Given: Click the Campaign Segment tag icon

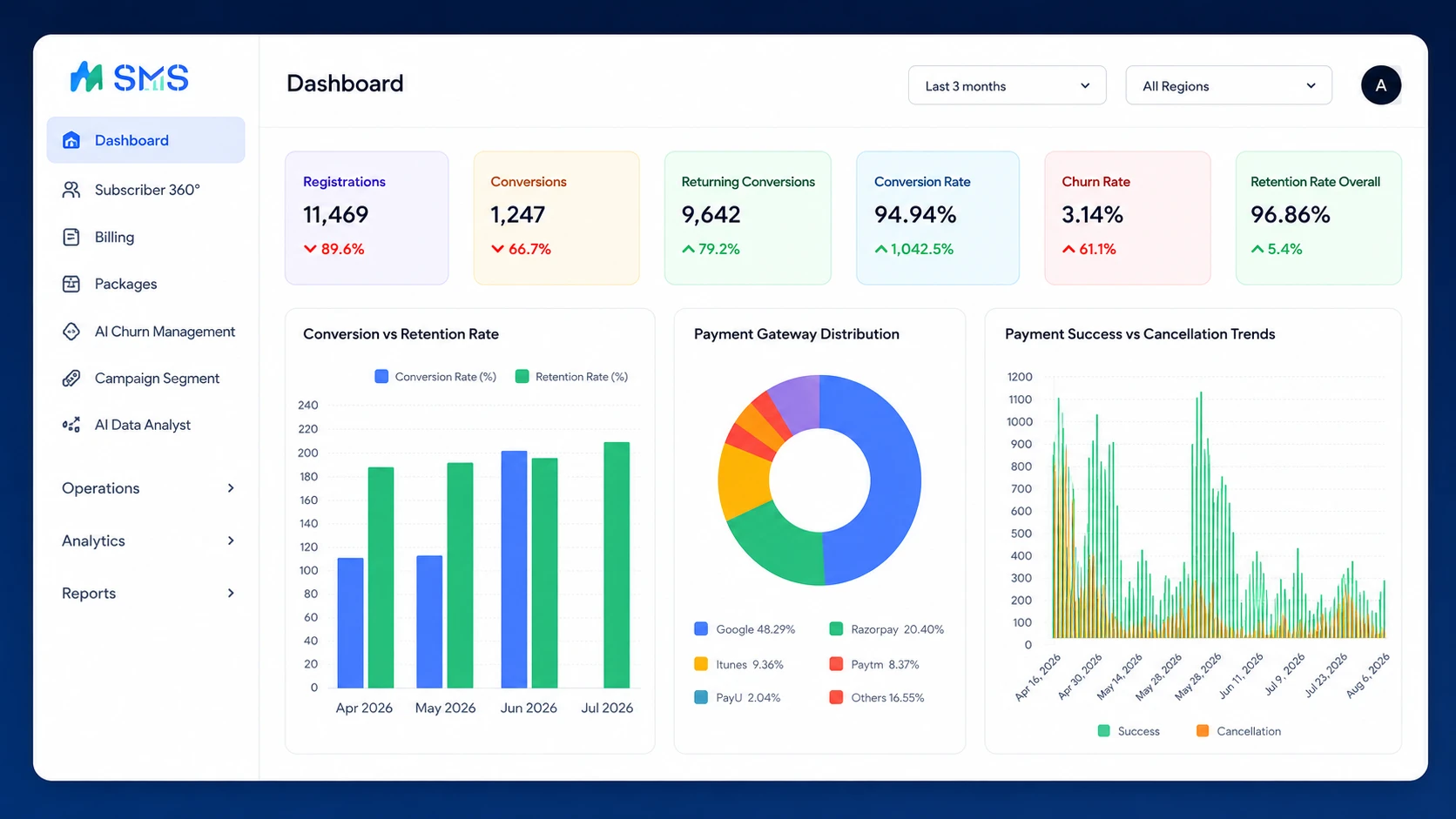Looking at the screenshot, I should pyautogui.click(x=71, y=378).
